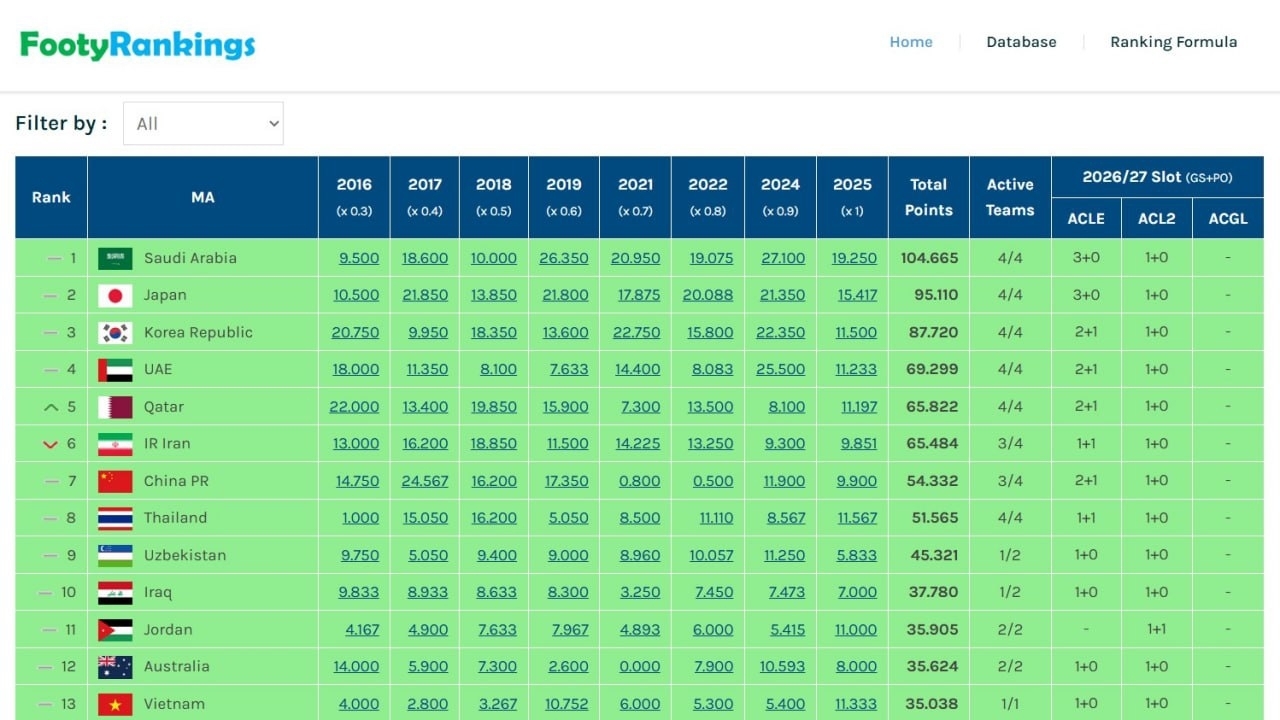Open the Filter by dropdown

[x=203, y=124]
